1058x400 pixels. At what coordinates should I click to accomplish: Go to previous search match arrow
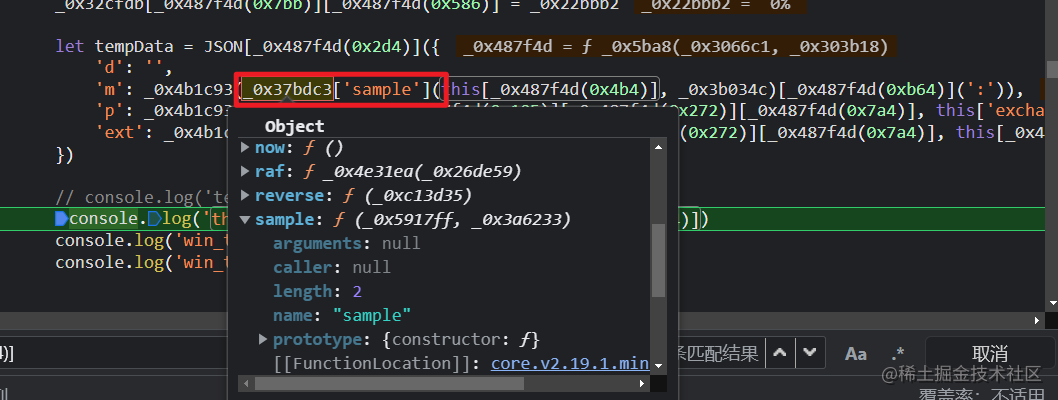click(781, 353)
